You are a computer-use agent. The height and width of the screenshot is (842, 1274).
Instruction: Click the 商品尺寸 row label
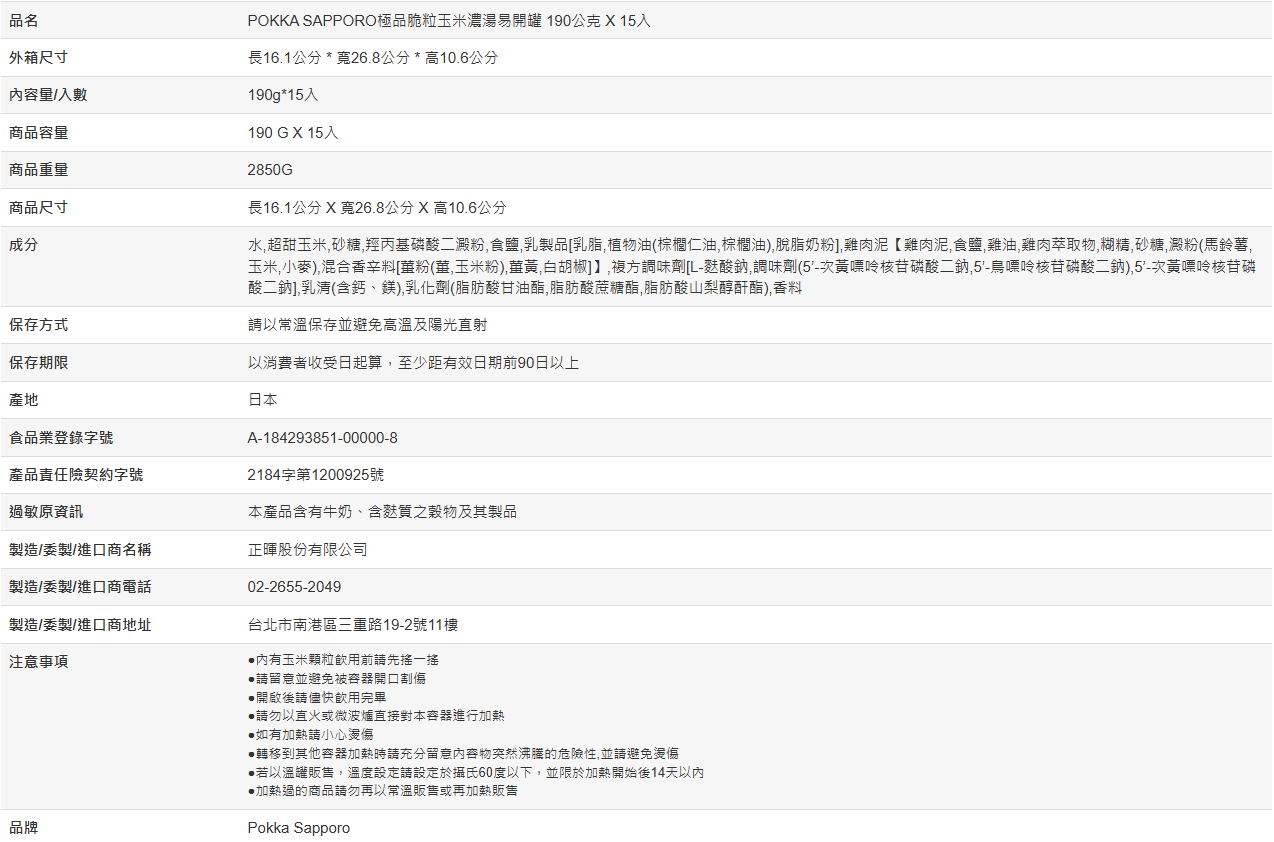(x=39, y=208)
